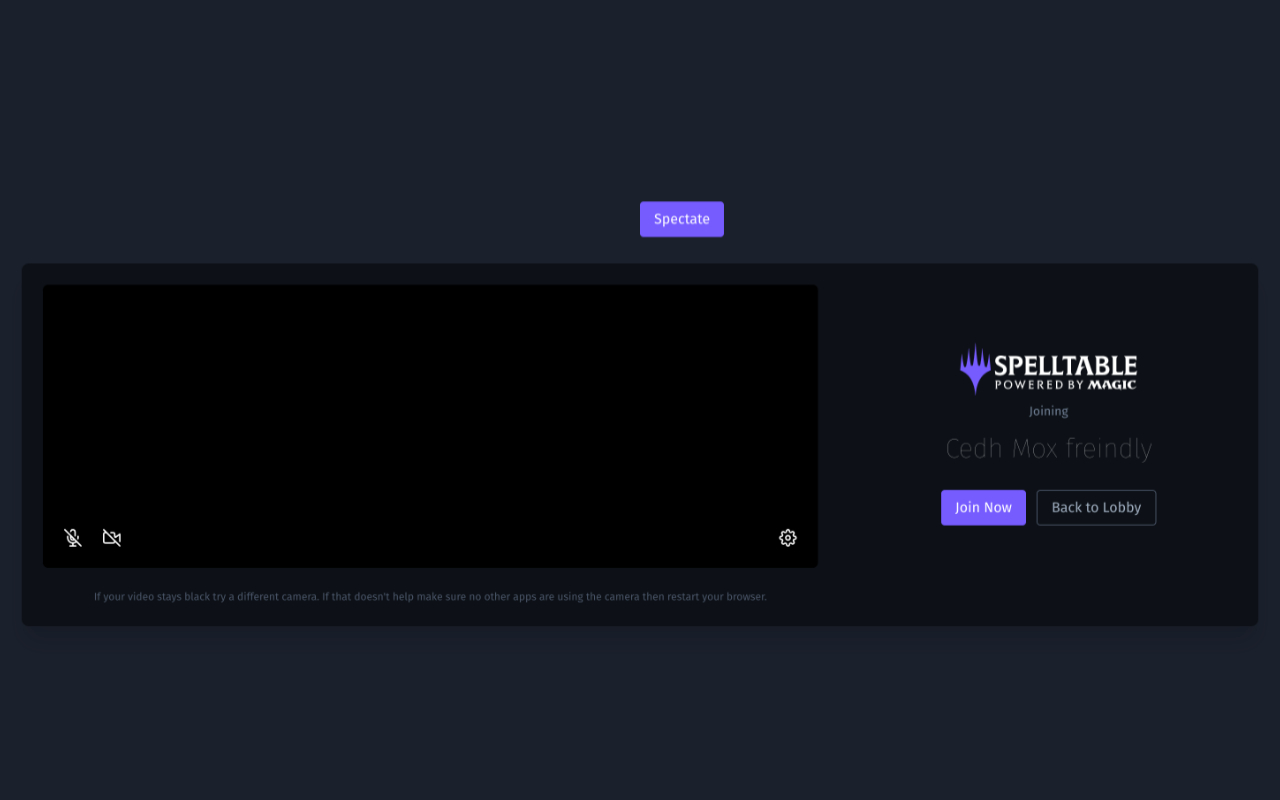Open camera settings gear icon
The image size is (1280, 800).
788,538
